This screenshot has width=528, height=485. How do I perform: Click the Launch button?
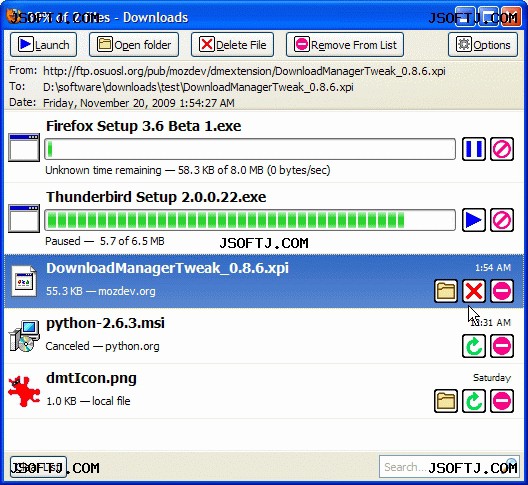(x=43, y=44)
